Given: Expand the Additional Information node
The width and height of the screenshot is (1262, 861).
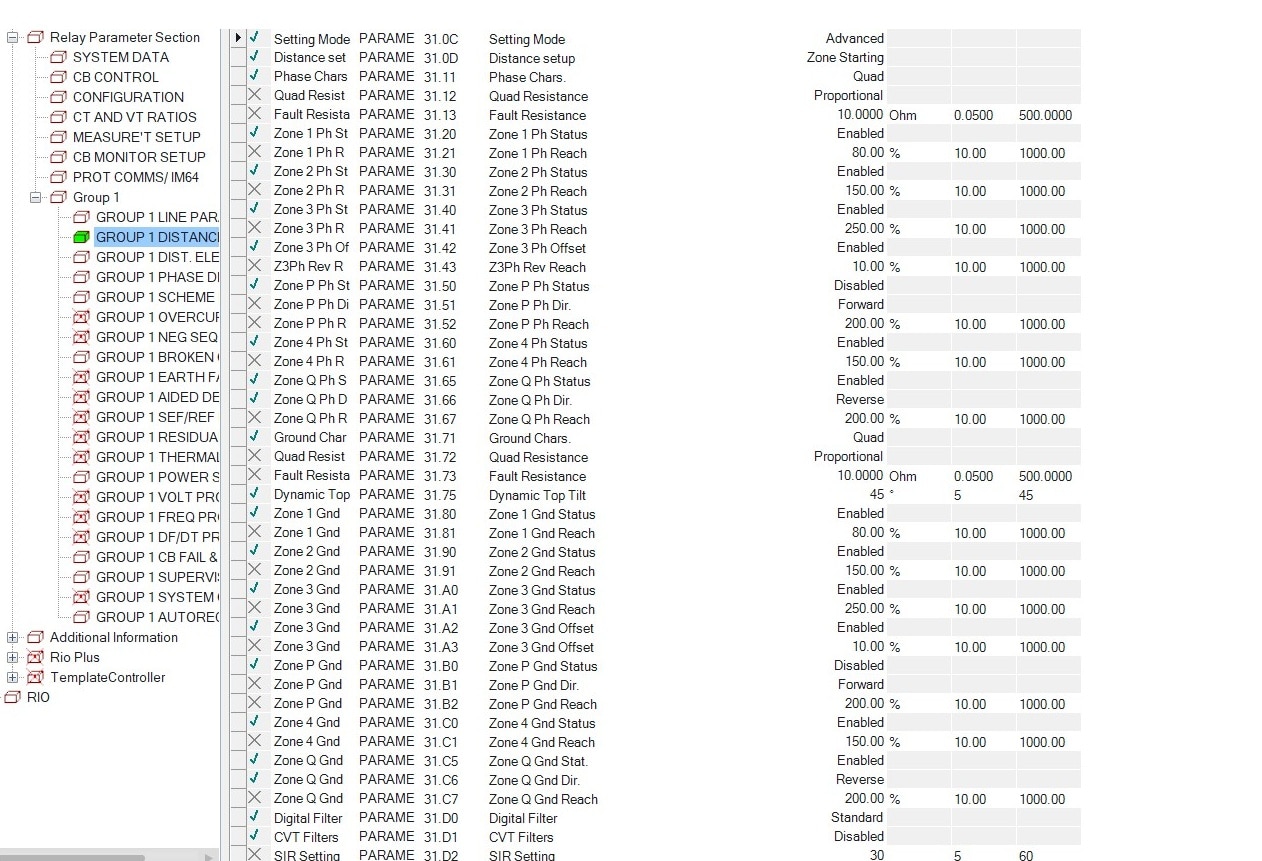Looking at the screenshot, I should point(13,637).
